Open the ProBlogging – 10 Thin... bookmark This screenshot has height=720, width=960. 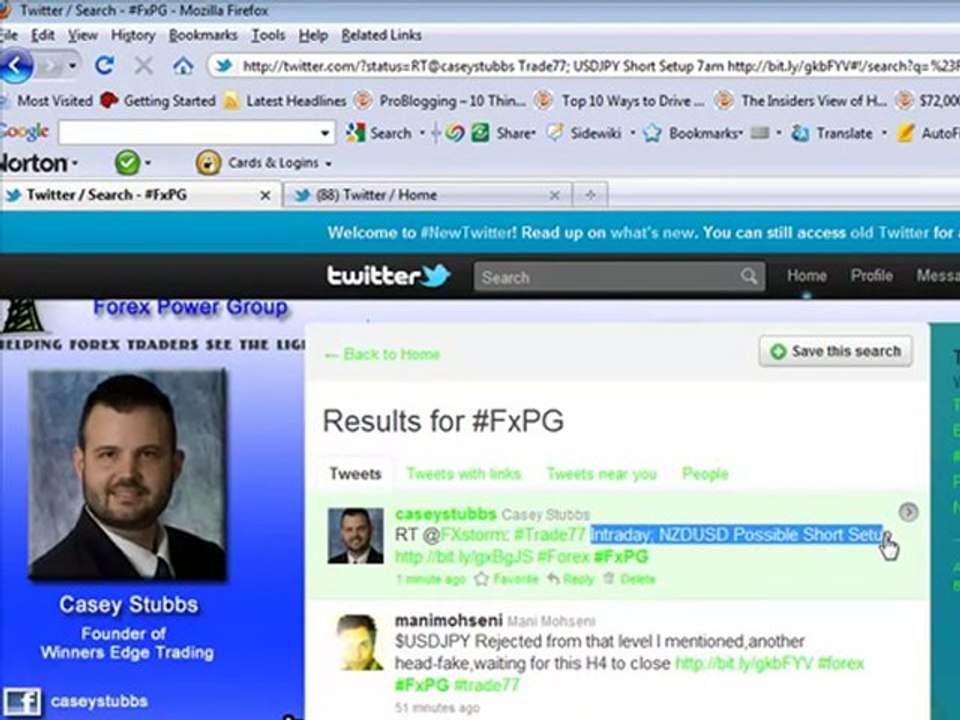[x=441, y=100]
